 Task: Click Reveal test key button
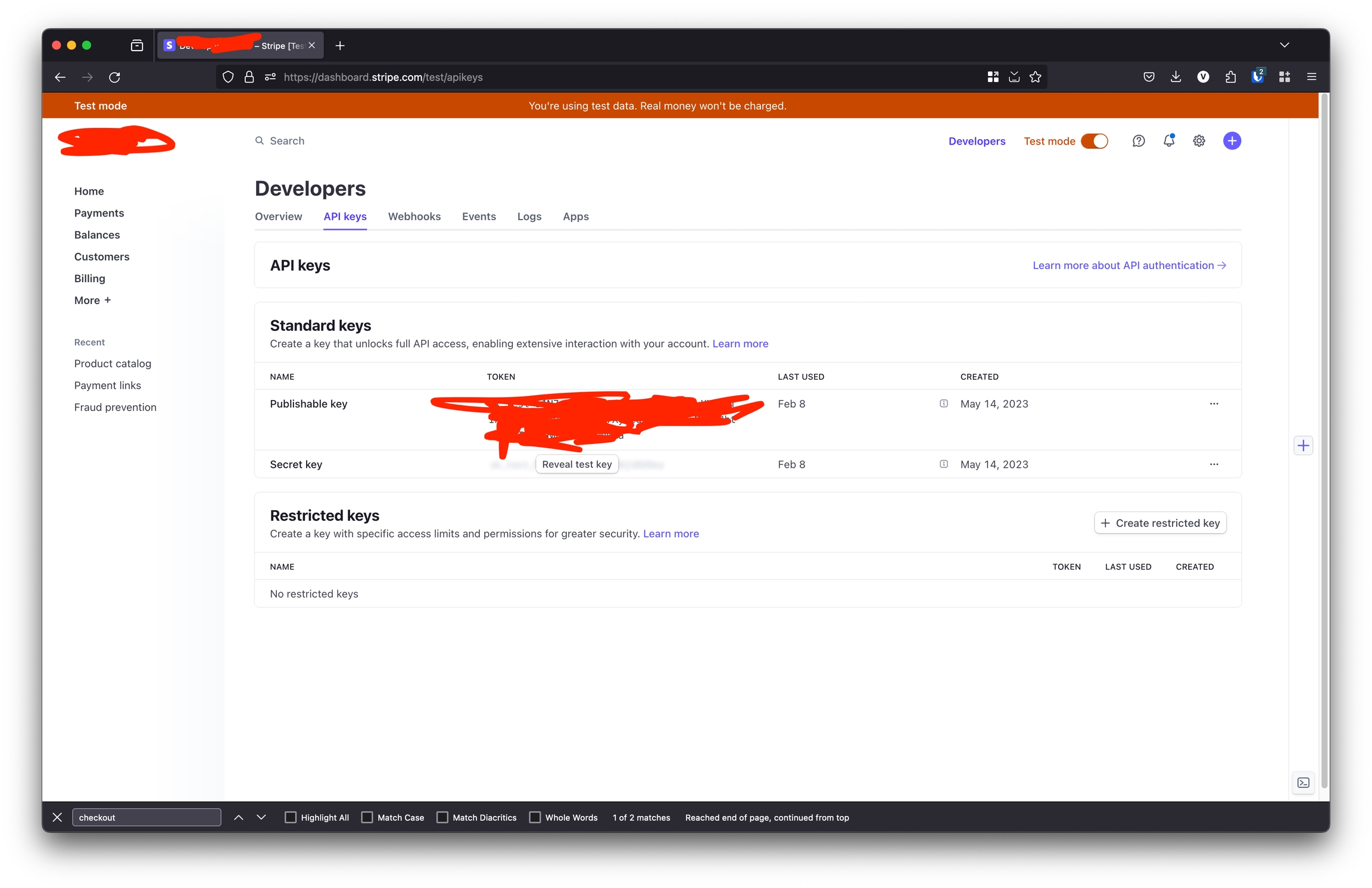coord(576,464)
